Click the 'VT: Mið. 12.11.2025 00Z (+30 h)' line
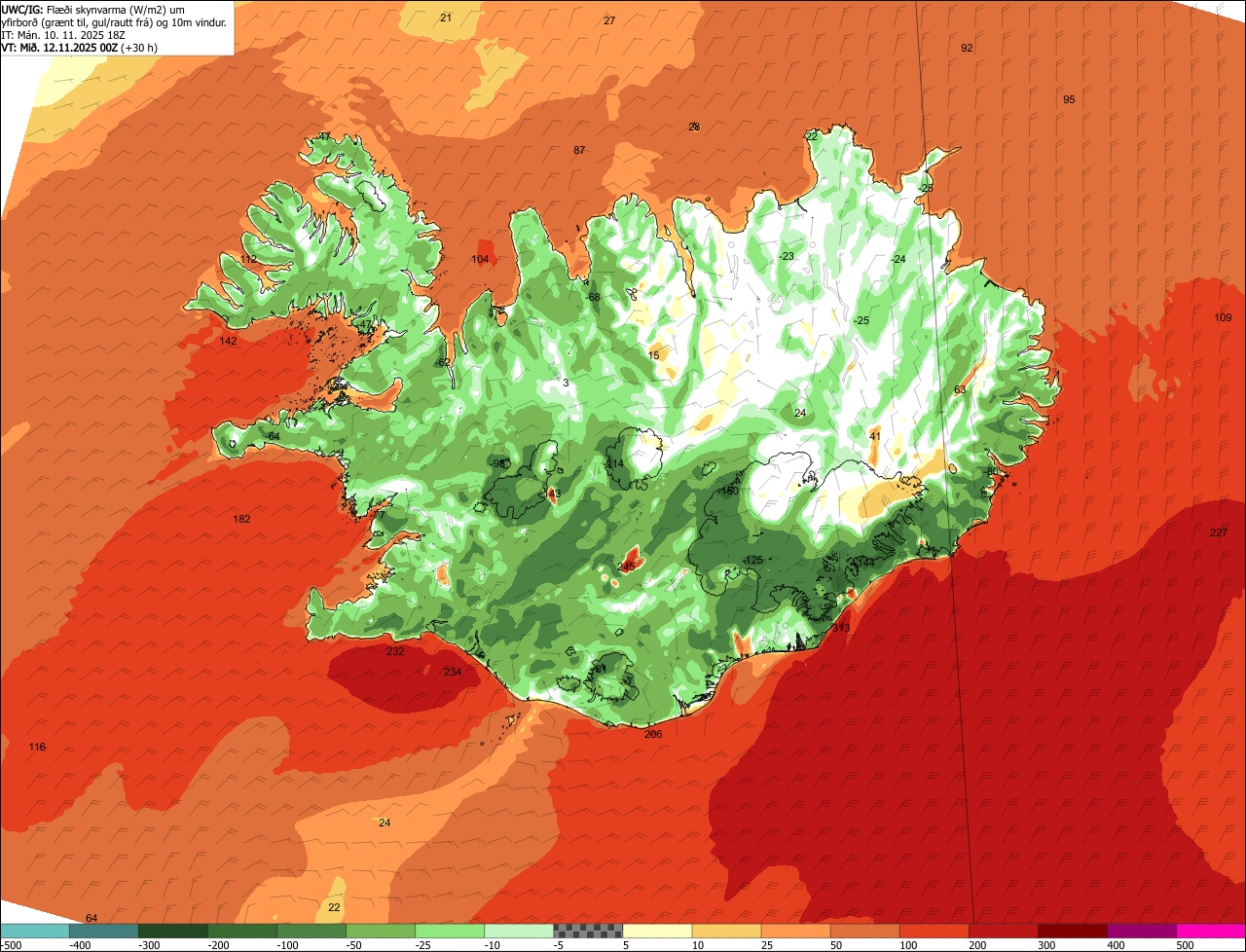1246x952 pixels. pyautogui.click(x=80, y=47)
